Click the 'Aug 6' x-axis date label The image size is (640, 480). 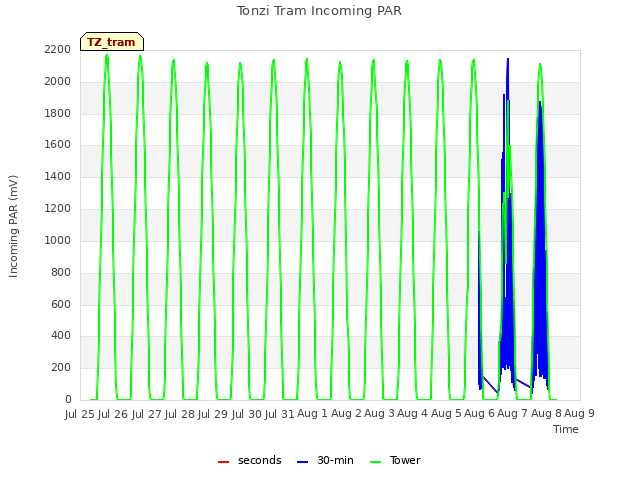pos(480,414)
